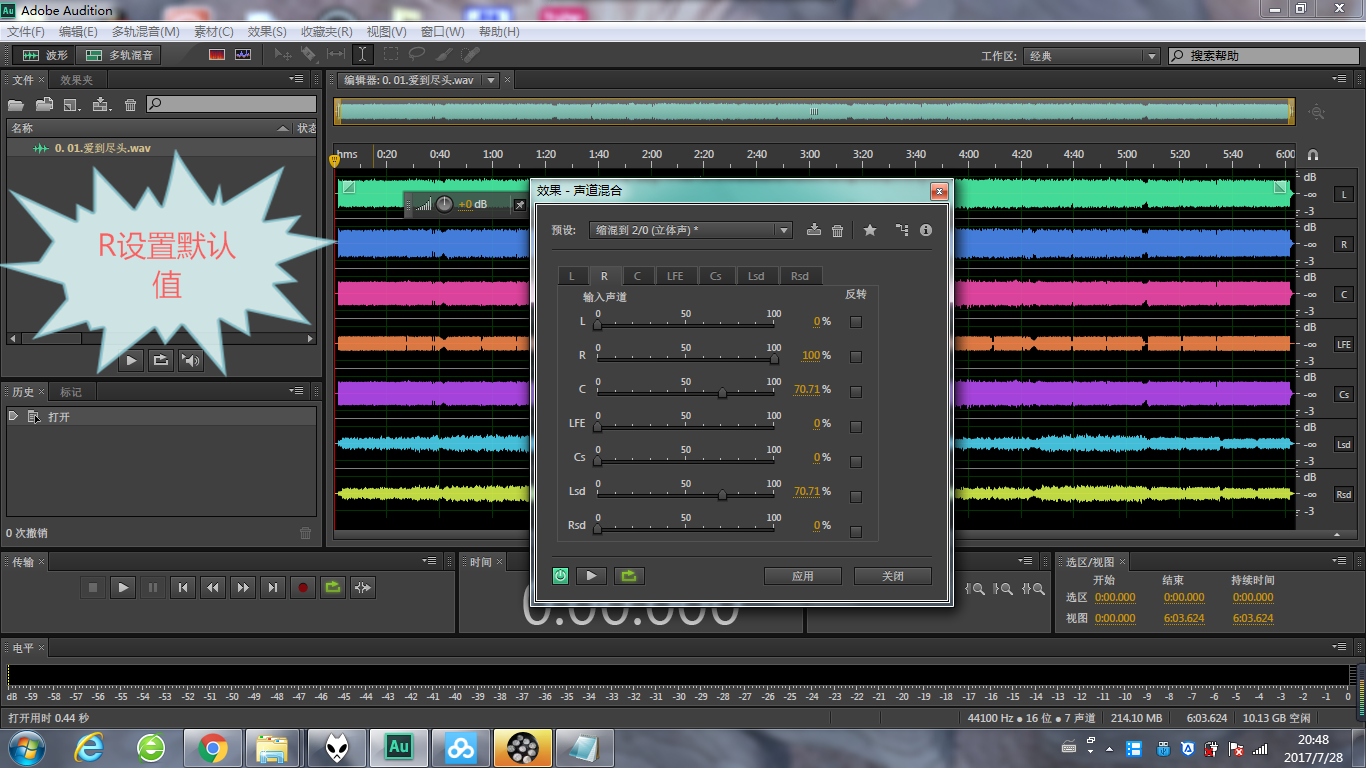Screen dimensions: 1366x768
Task: Switch to LFE output channel tab
Action: tap(675, 276)
